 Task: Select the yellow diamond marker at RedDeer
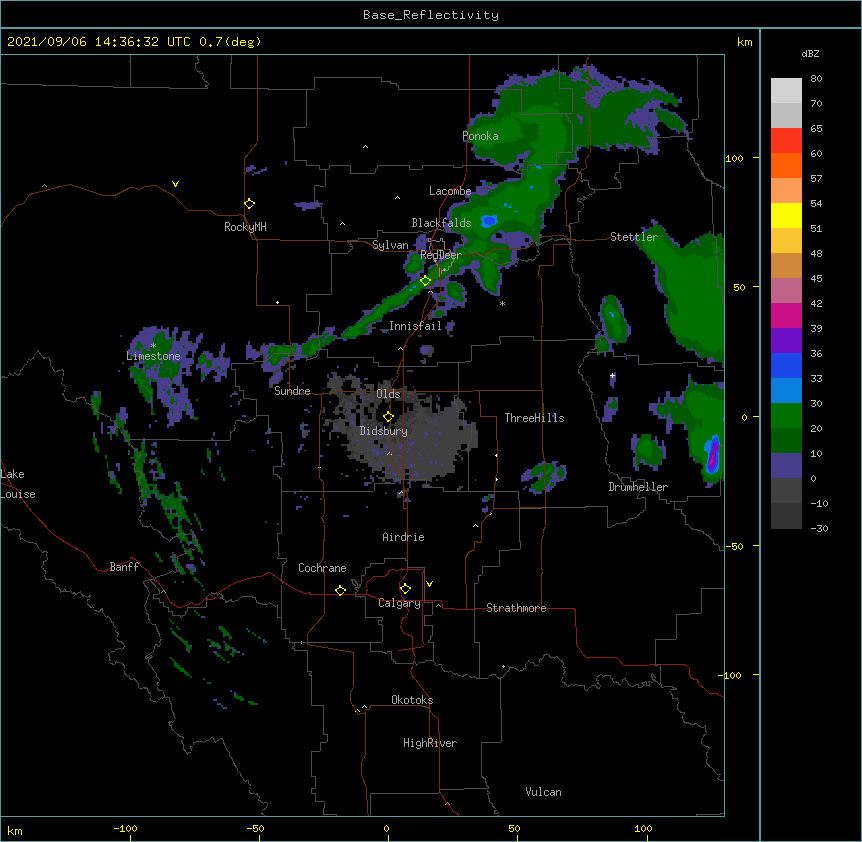click(425, 281)
